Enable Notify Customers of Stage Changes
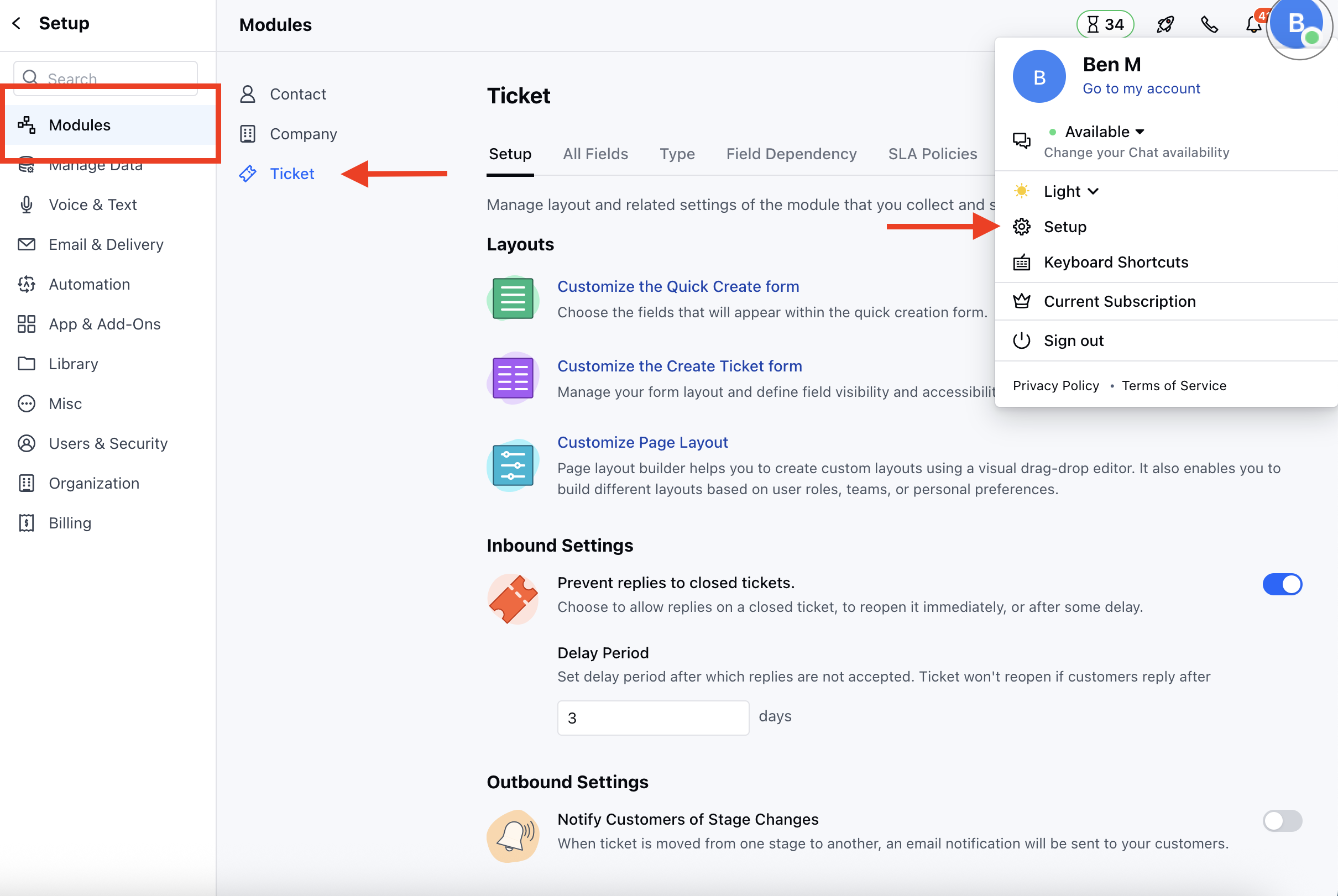 1282,821
